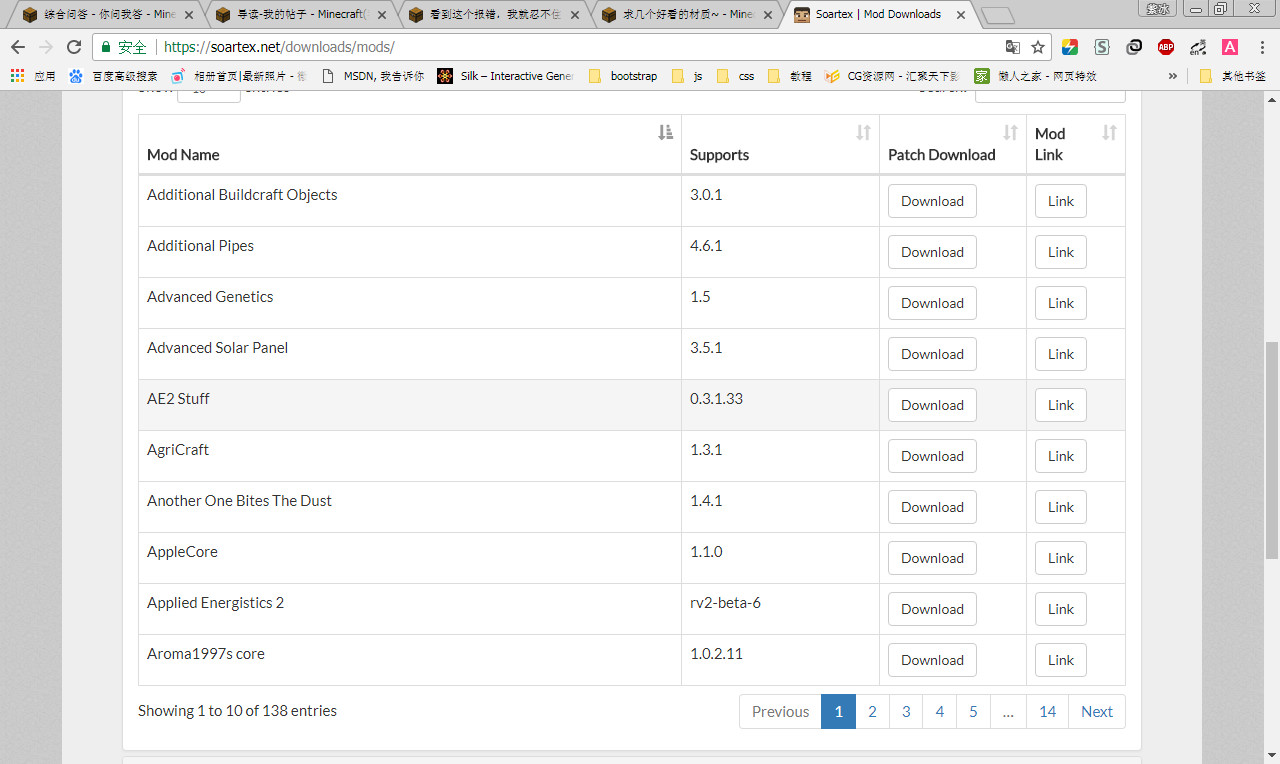Image resolution: width=1280 pixels, height=764 pixels.
Task: Open a new browser tab
Action: tap(997, 16)
